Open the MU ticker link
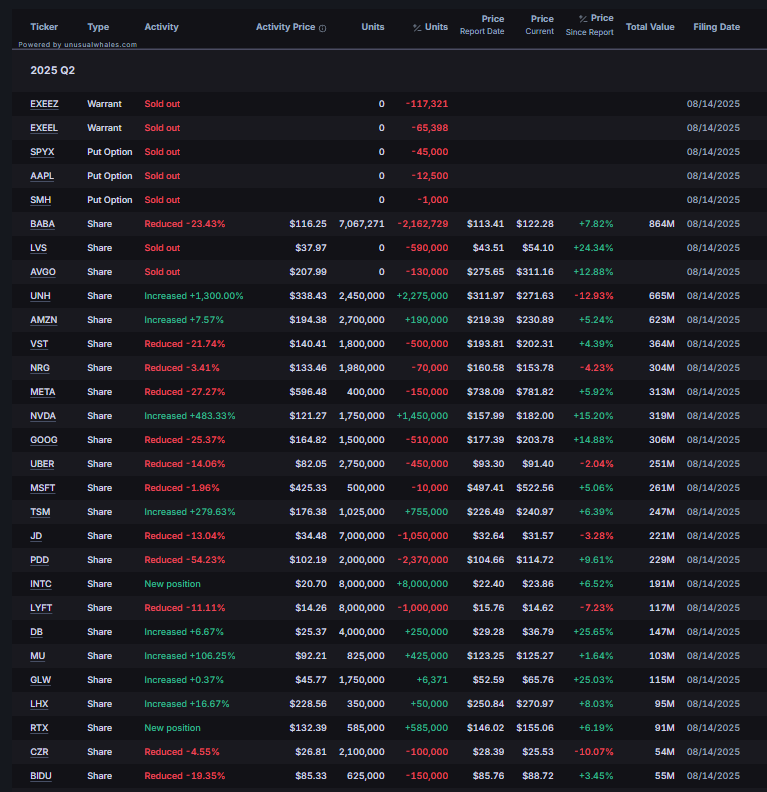Viewport: 767px width, 792px height. [38, 656]
